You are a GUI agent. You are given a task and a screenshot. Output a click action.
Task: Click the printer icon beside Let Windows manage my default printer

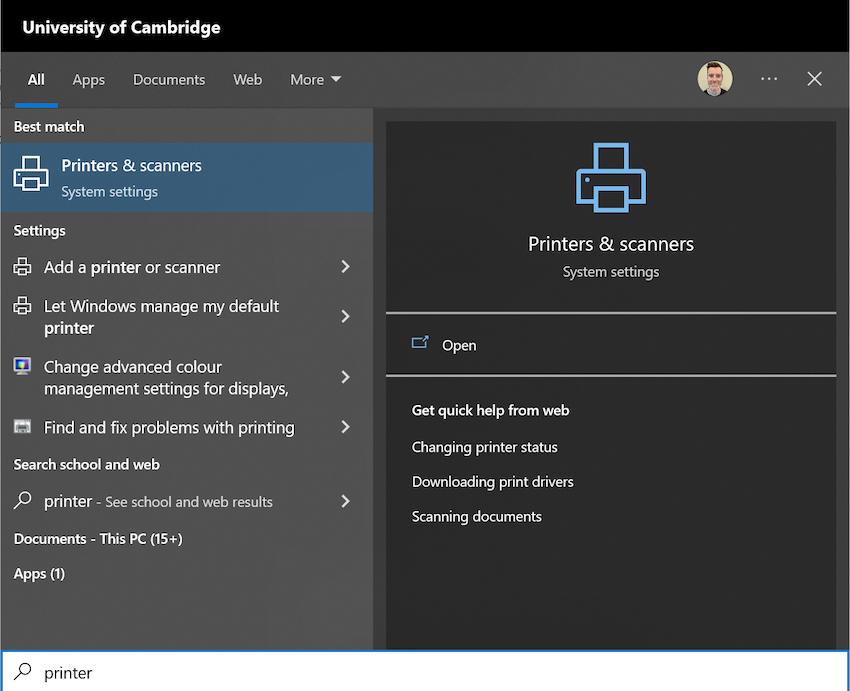pos(22,306)
